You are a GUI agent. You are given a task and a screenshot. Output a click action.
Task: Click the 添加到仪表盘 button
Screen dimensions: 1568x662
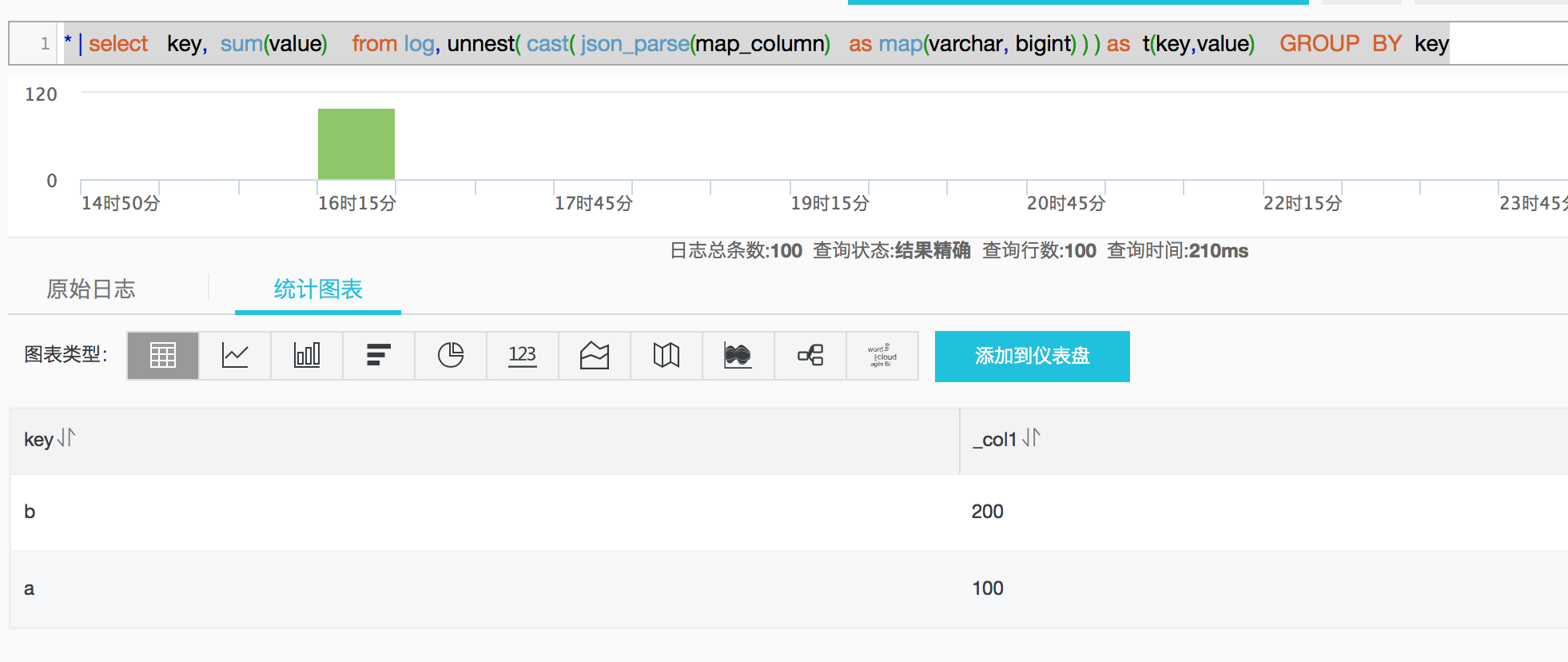coord(1033,356)
